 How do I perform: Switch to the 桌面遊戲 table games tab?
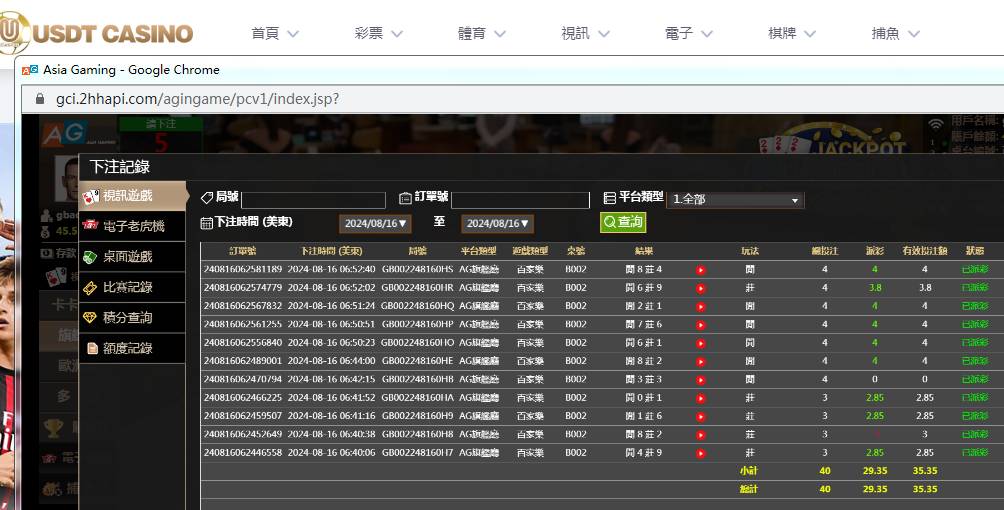[133, 257]
